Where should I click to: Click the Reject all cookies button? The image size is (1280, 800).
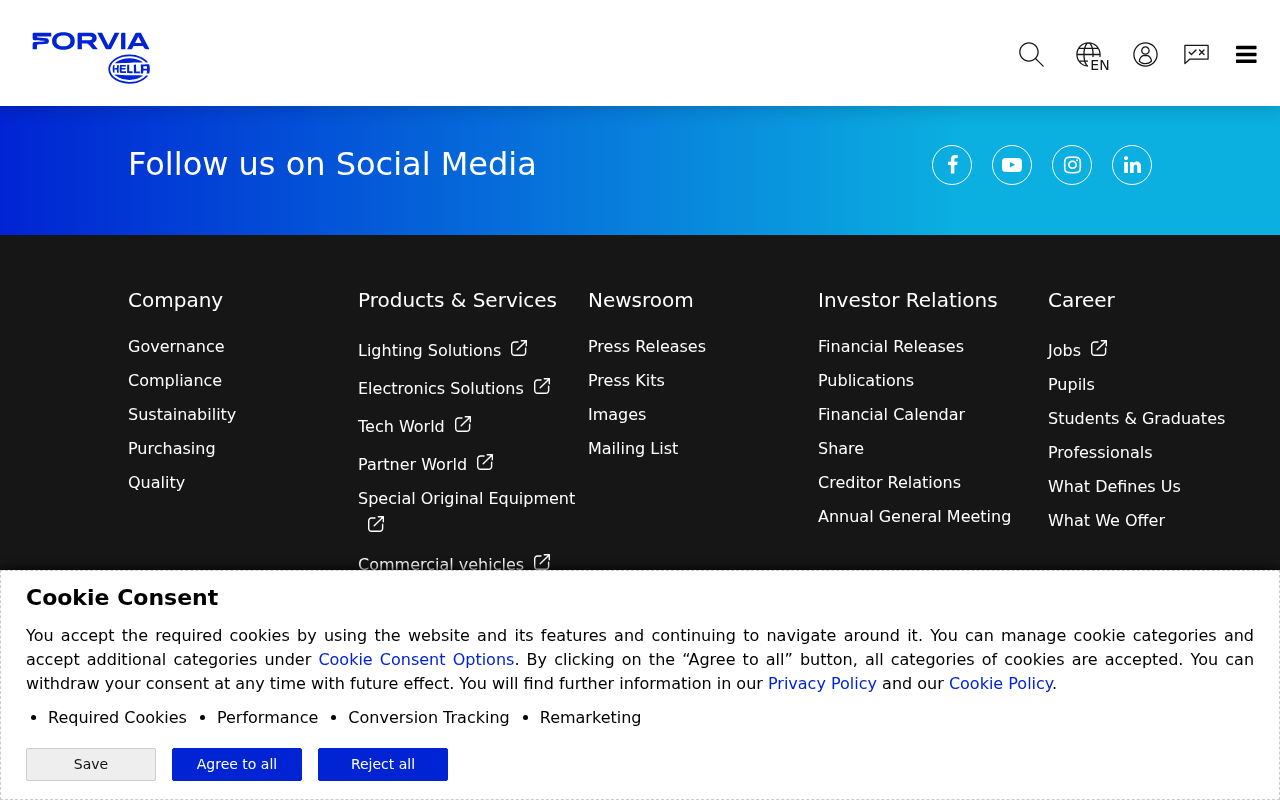point(383,764)
